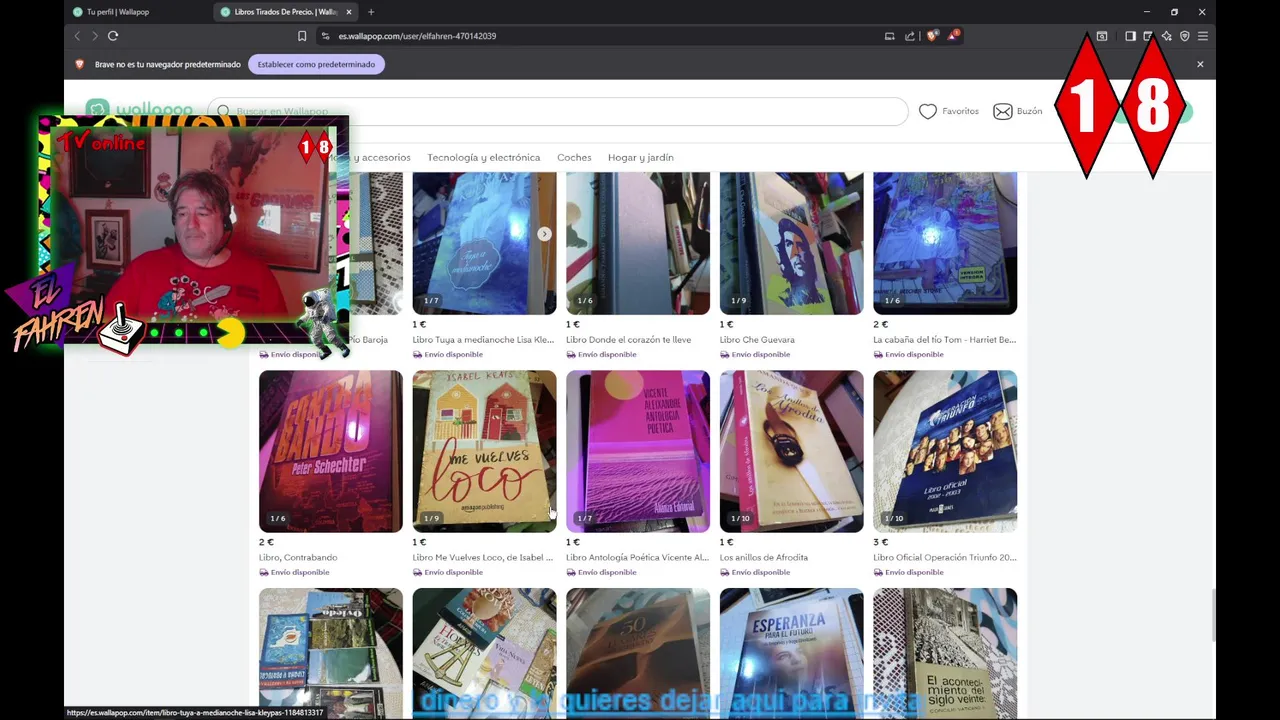The width and height of the screenshot is (1280, 720).
Task: Open Libro, Contrabando listing title
Action: point(298,558)
